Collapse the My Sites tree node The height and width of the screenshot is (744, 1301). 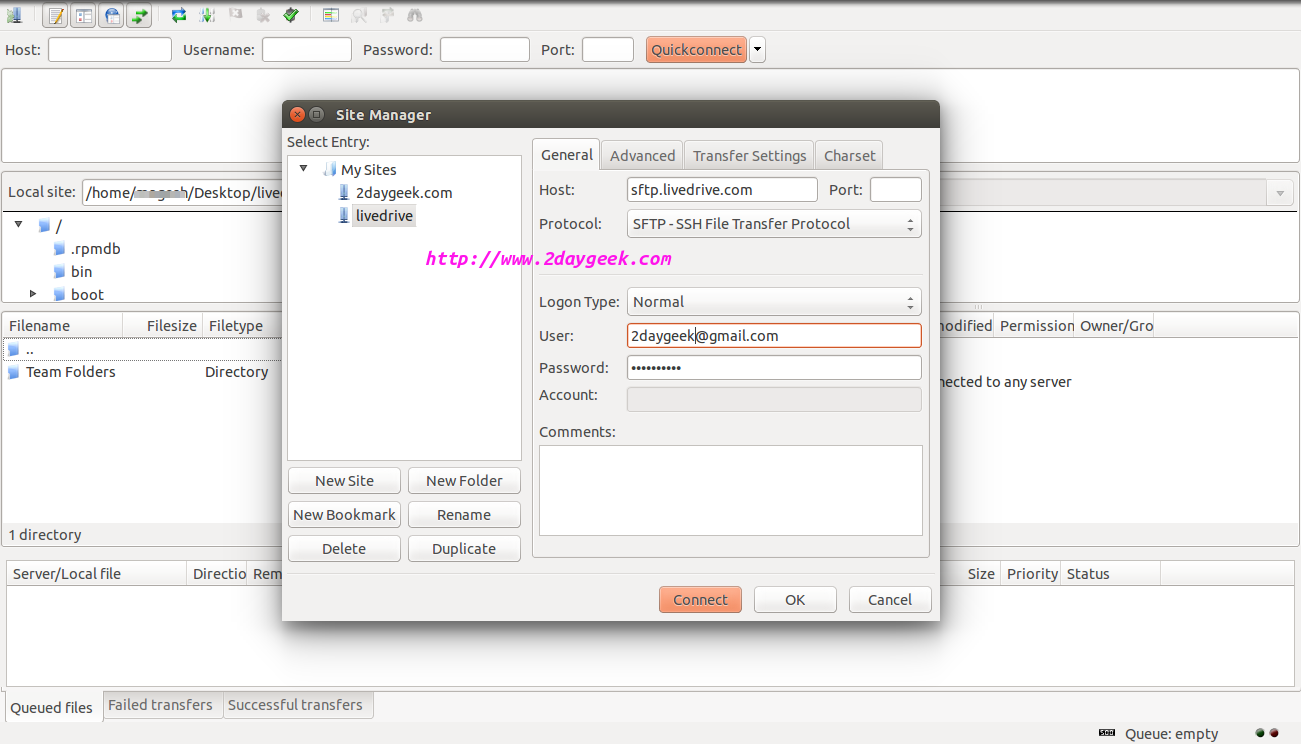[303, 169]
